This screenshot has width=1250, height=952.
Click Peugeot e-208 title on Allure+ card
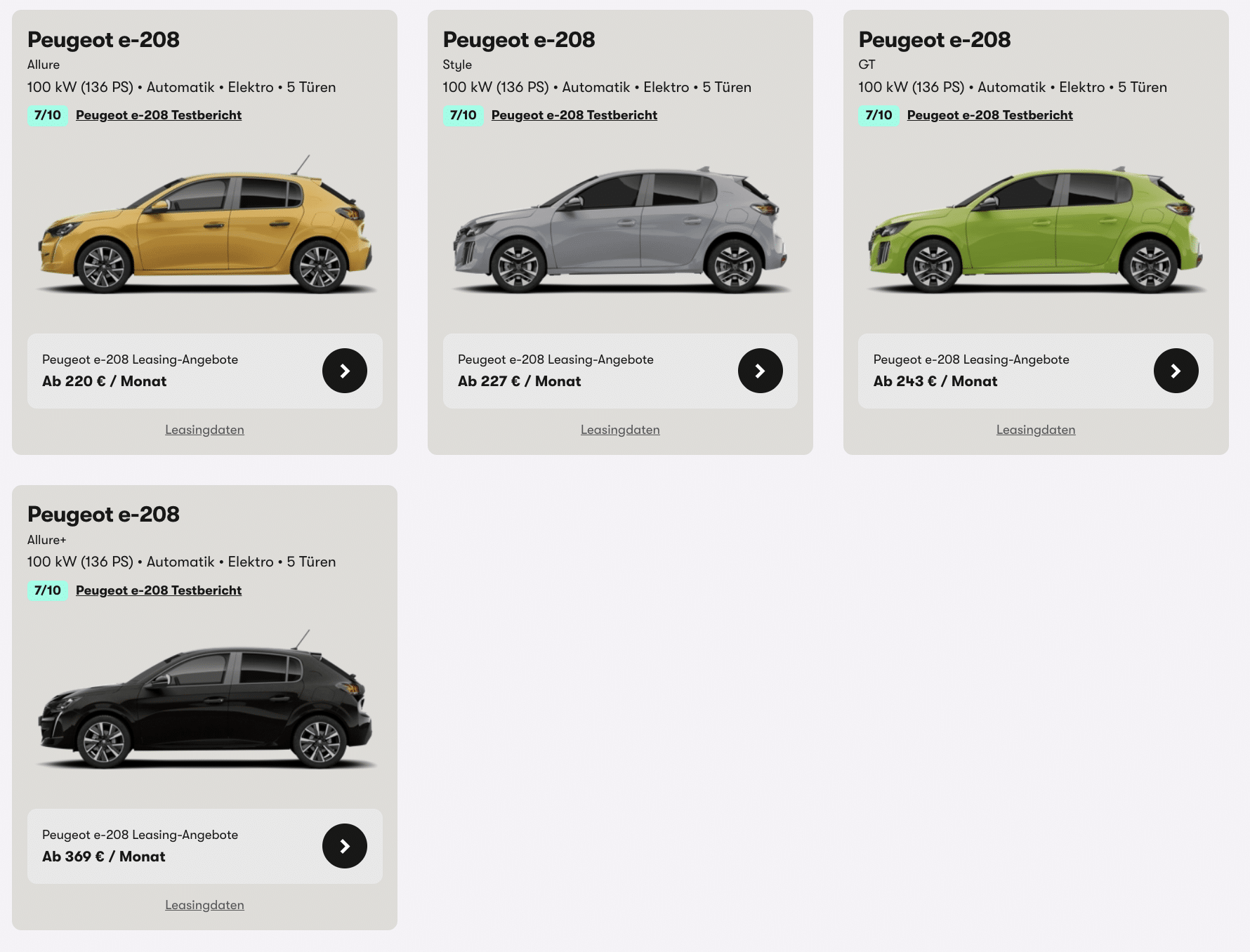pyautogui.click(x=103, y=515)
